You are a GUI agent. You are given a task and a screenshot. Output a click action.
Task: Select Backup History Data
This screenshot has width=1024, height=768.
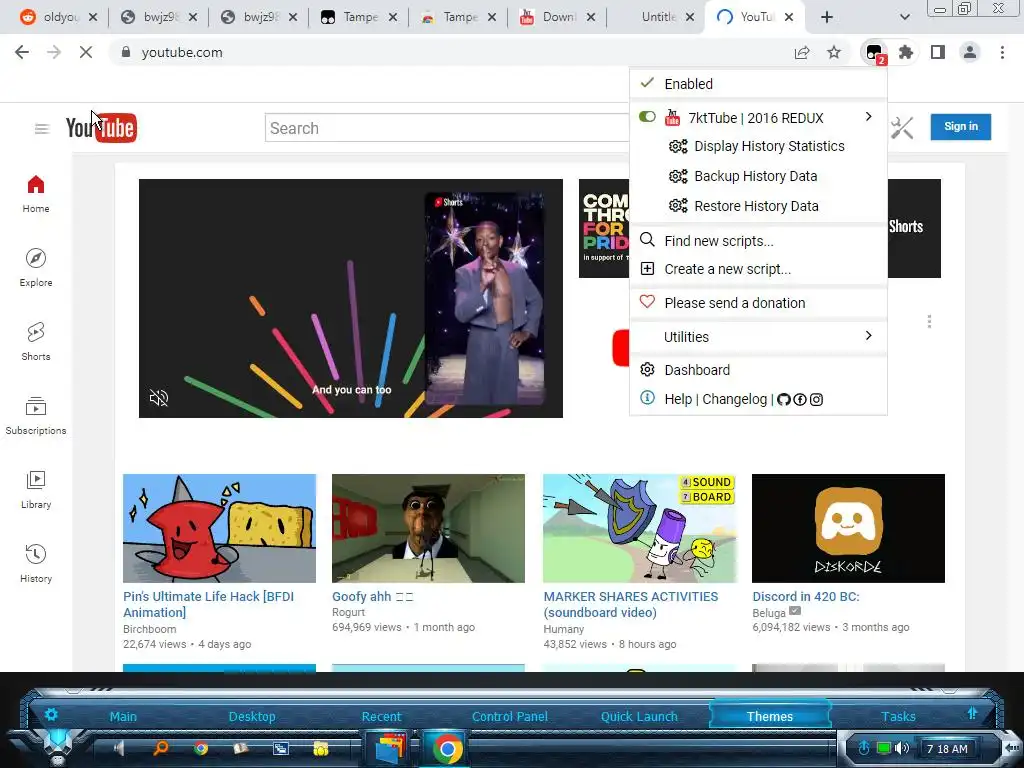758,176
